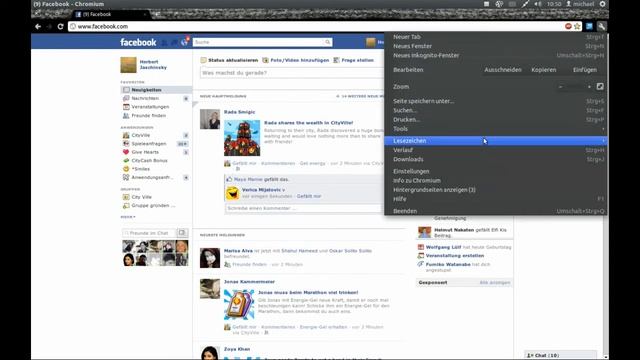
Task: Click Gruppe gründen link
Action: coord(153,205)
